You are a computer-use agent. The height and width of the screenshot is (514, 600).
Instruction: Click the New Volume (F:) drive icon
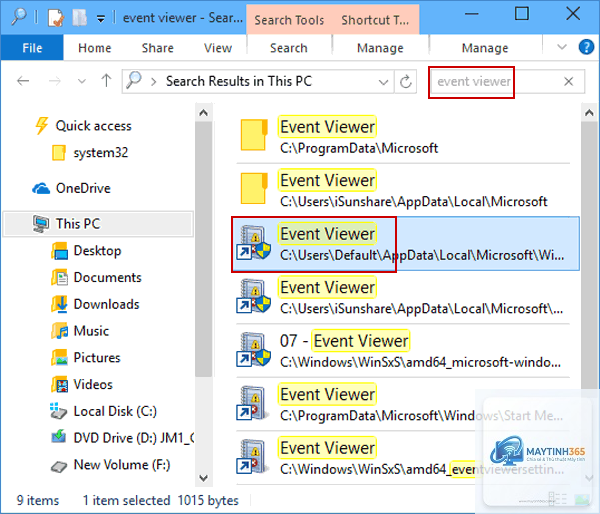click(59, 467)
